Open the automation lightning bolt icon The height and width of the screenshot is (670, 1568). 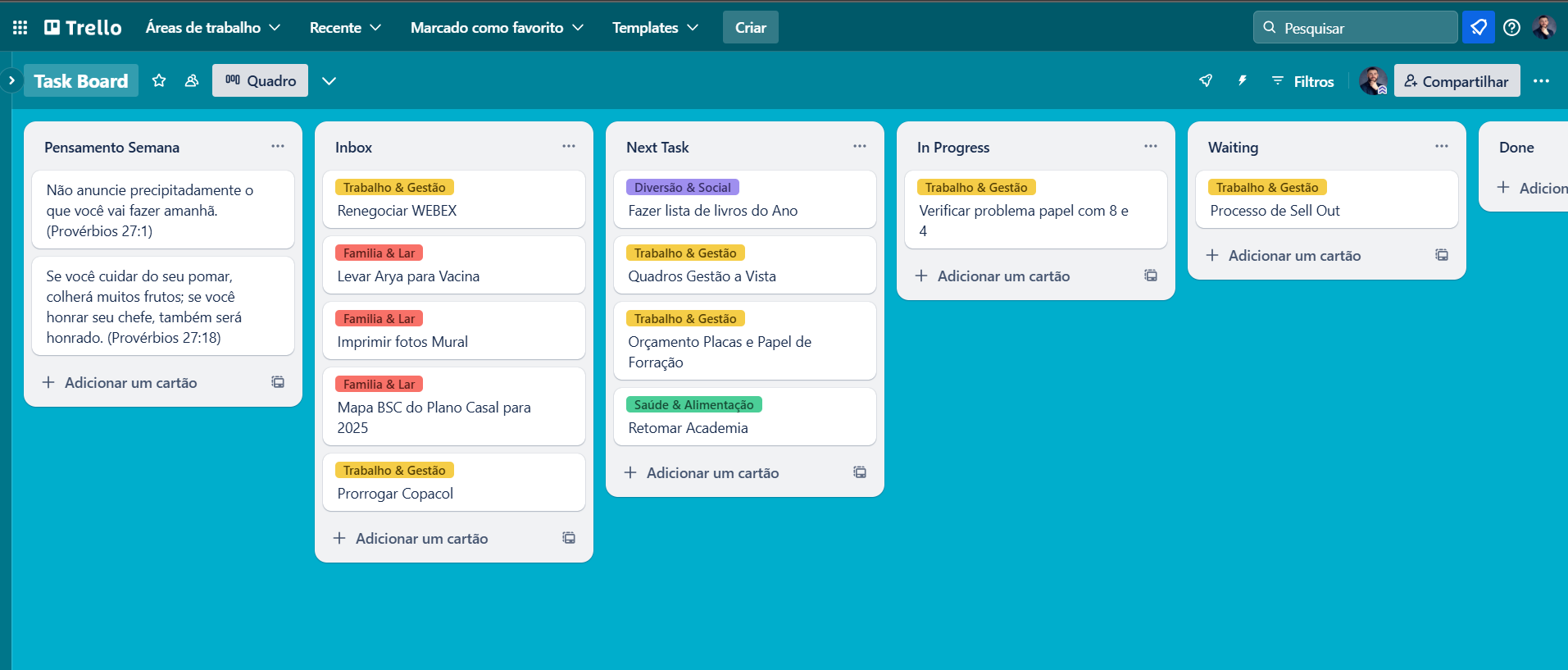[1242, 80]
